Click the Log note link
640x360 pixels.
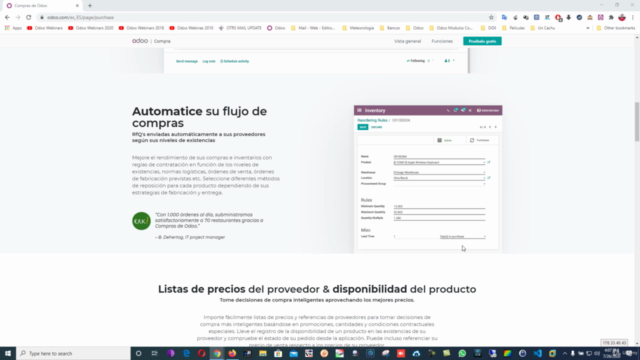[209, 61]
